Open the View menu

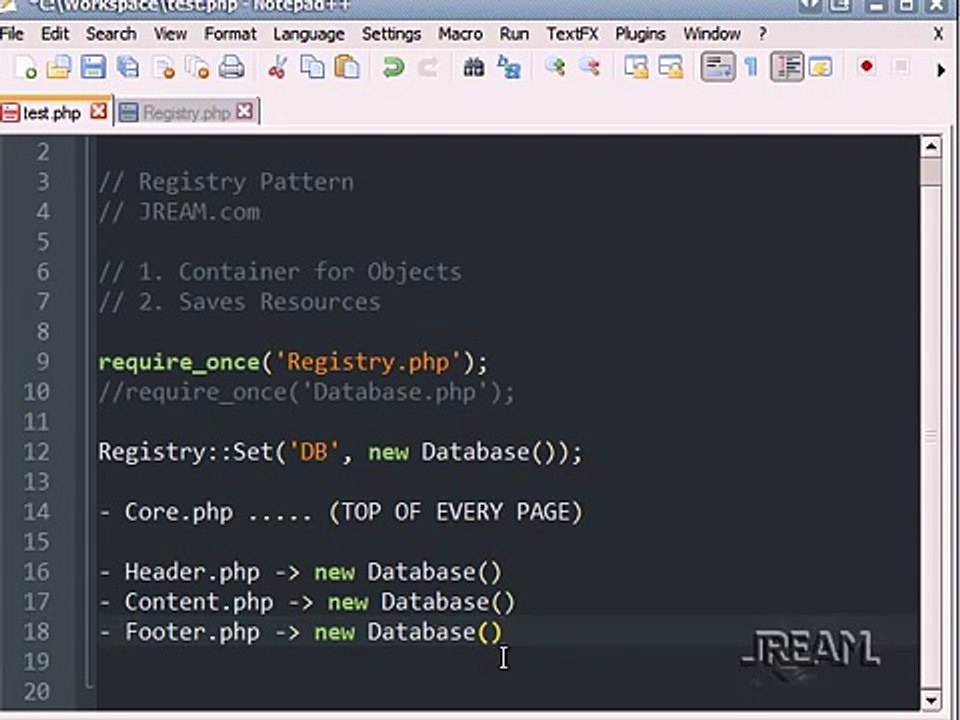click(x=170, y=34)
